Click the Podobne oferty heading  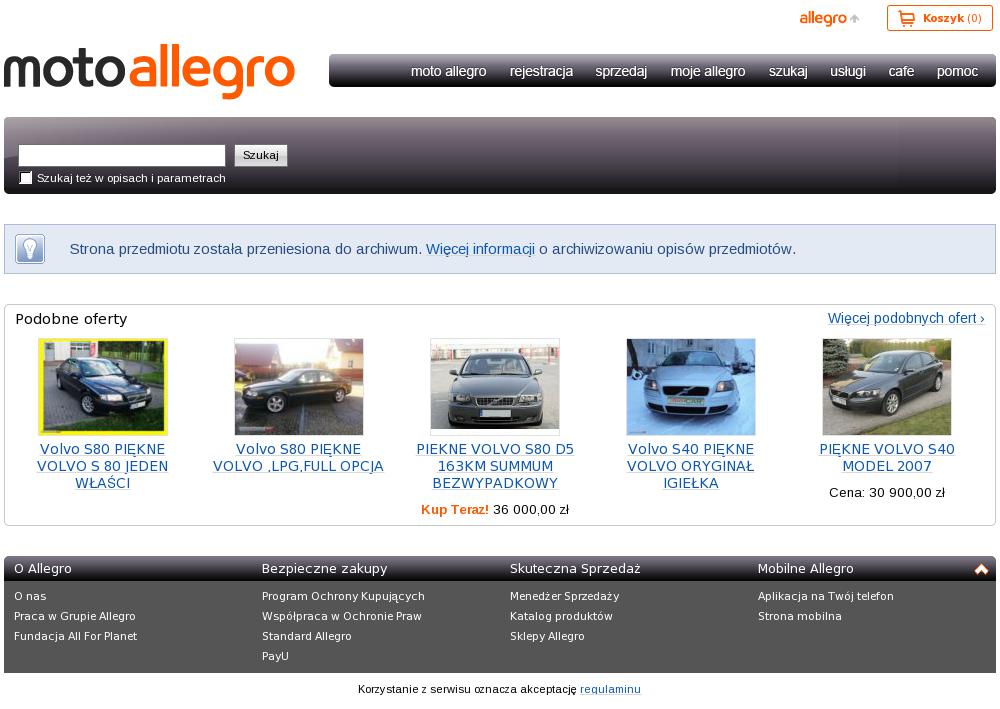(71, 319)
